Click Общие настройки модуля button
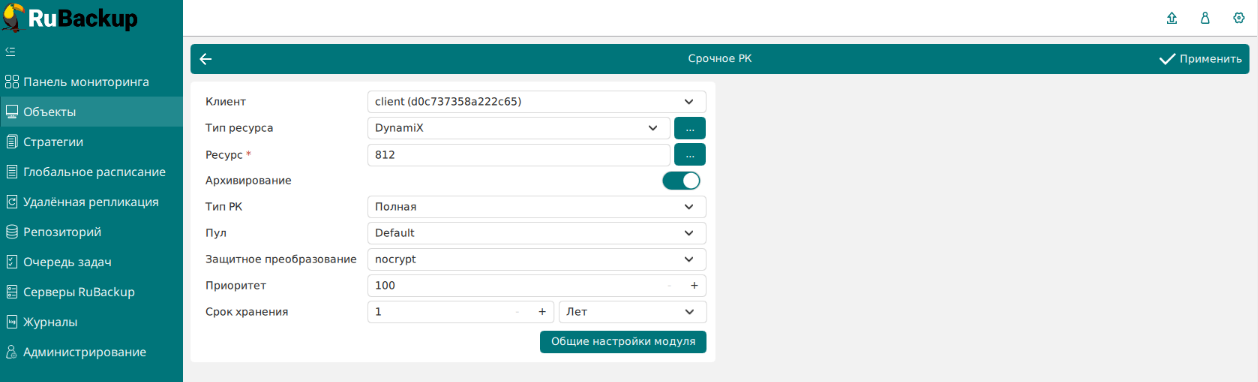The image size is (1258, 382). [623, 342]
